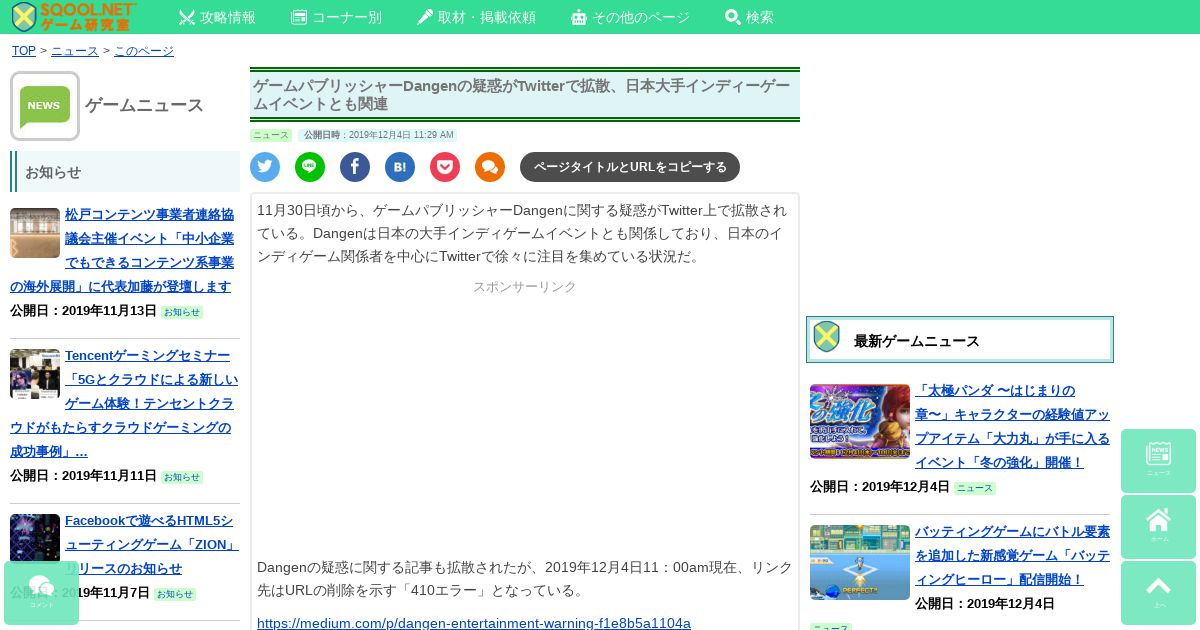The height and width of the screenshot is (630, 1200).
Task: Click ニュース tag beside 2019年12月4日 of 太極パンダ
Action: point(975,488)
